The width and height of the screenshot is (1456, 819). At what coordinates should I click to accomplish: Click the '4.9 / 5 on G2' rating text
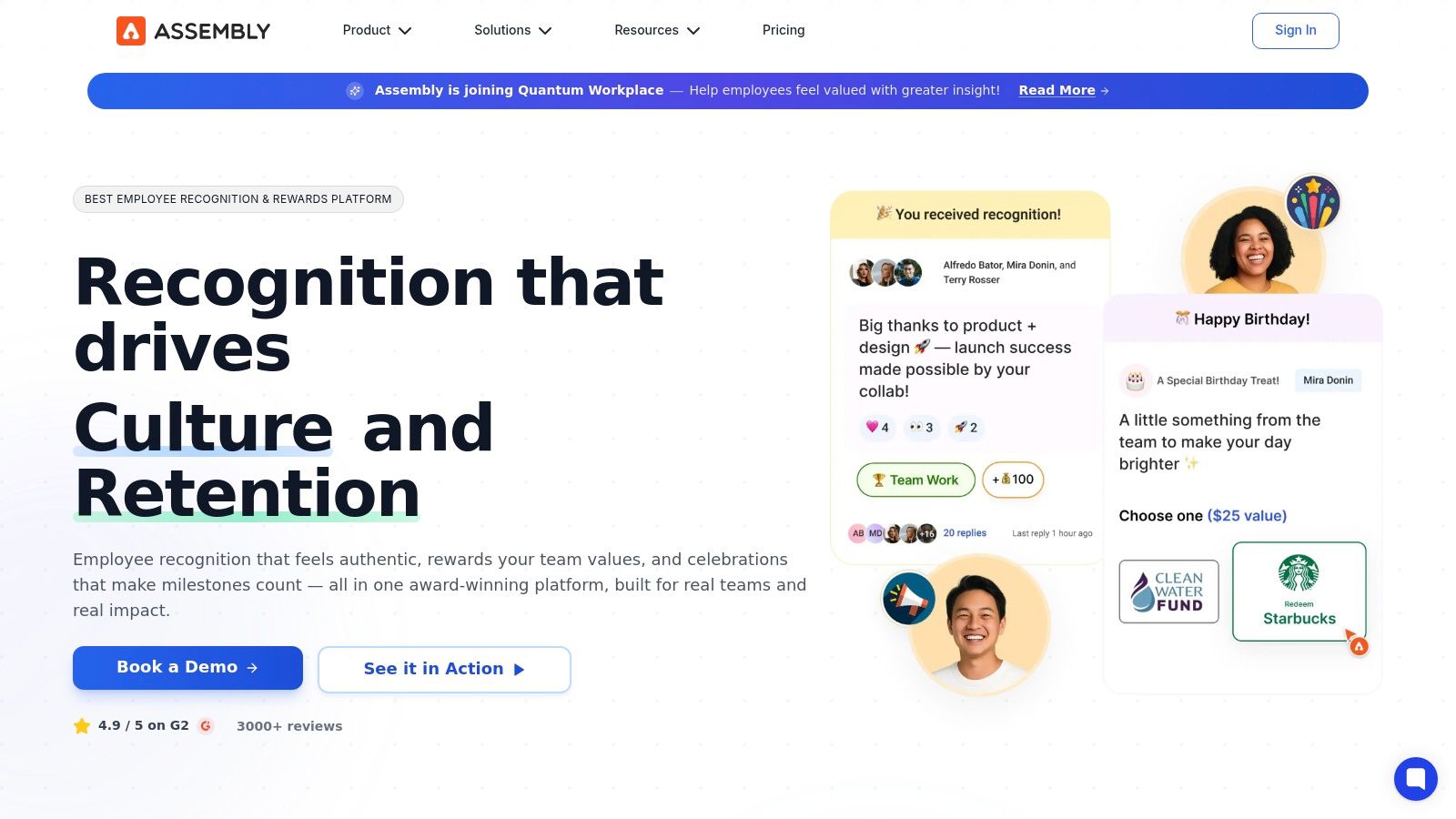144,725
